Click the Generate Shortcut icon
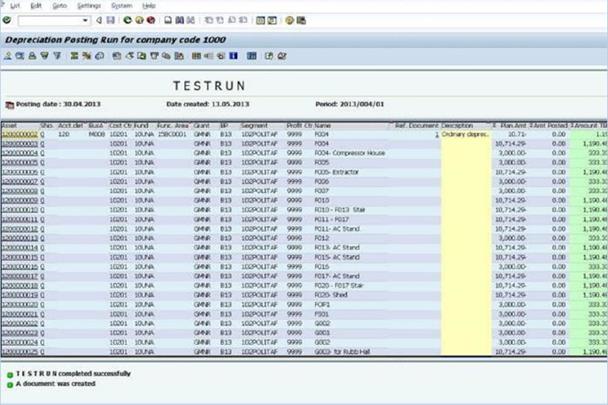 click(x=272, y=20)
